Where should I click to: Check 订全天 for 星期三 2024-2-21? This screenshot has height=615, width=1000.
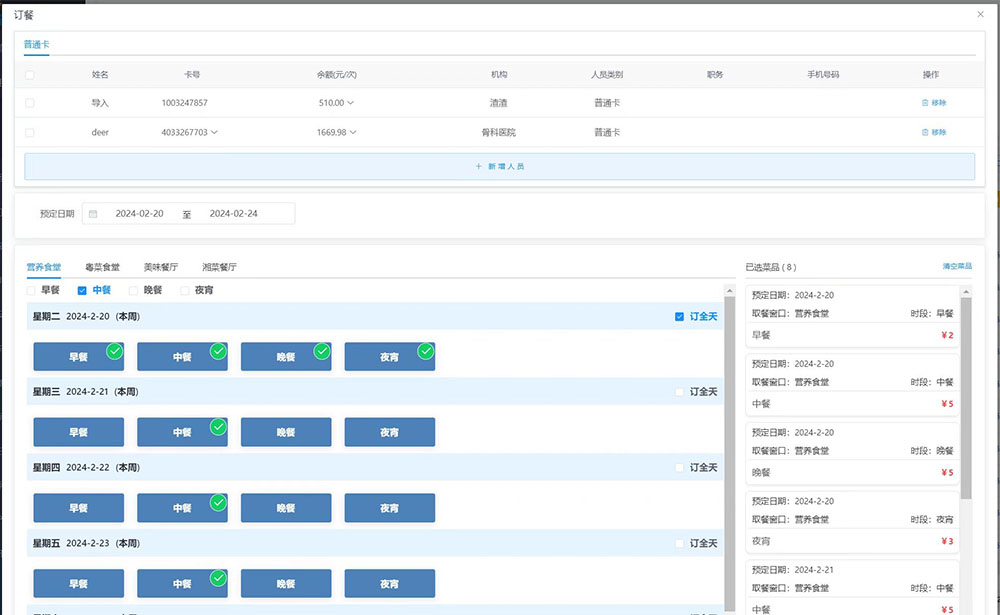point(679,392)
